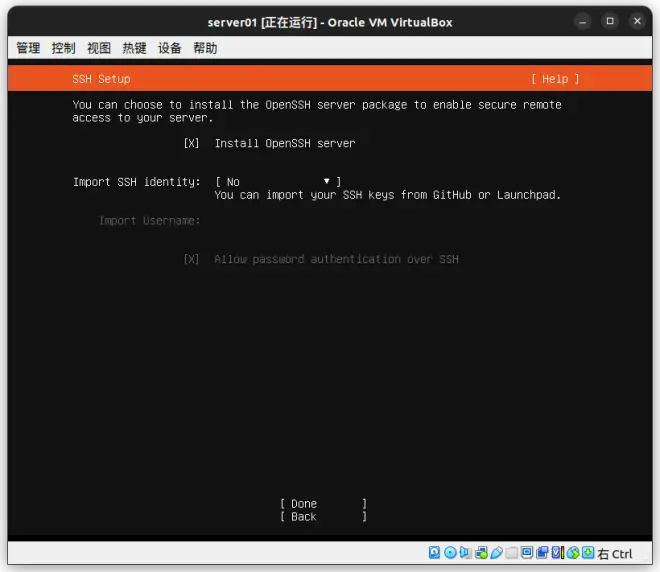660x572 pixels.
Task: Open the 视图 menu
Action: (x=99, y=48)
